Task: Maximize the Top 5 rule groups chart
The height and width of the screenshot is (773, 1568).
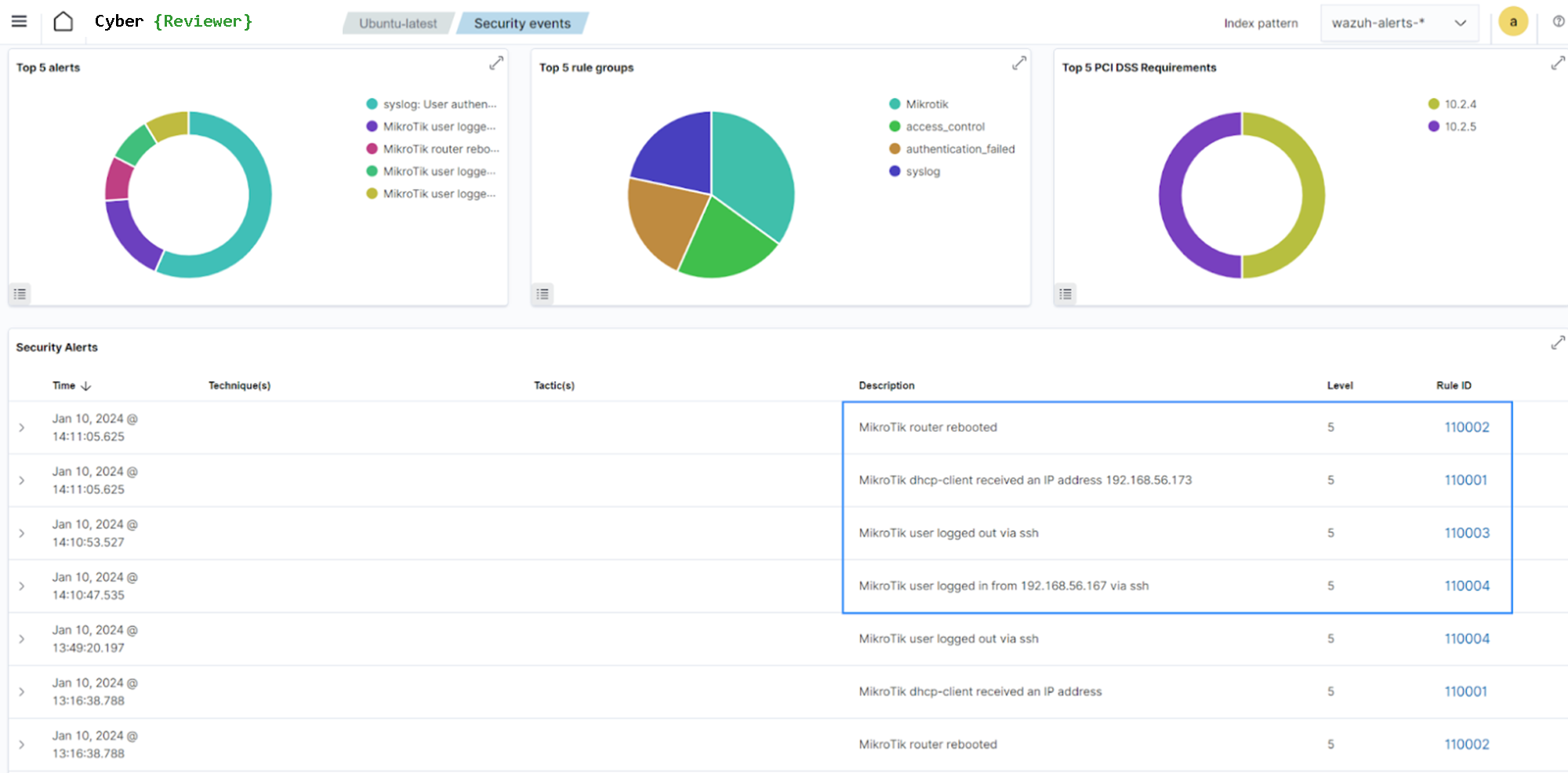Action: [1018, 64]
